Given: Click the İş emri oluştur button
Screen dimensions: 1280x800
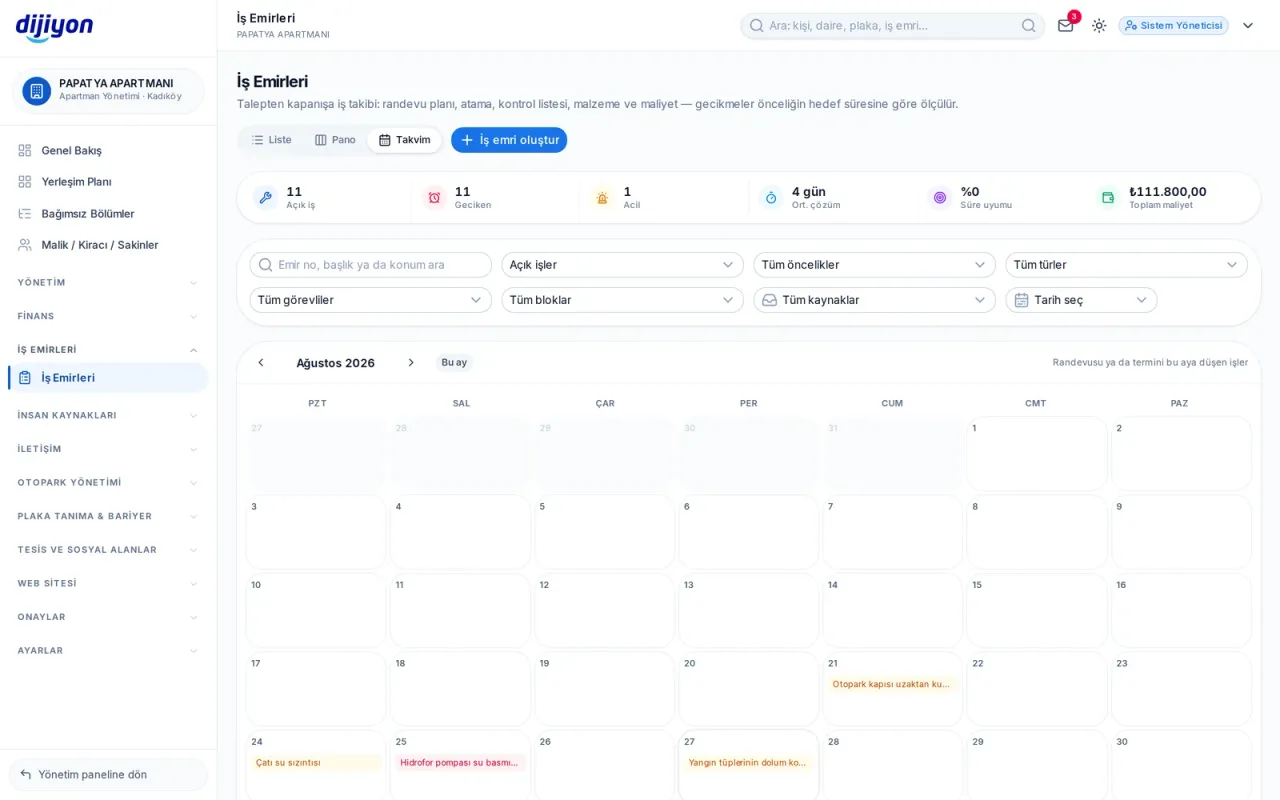Looking at the screenshot, I should (509, 140).
